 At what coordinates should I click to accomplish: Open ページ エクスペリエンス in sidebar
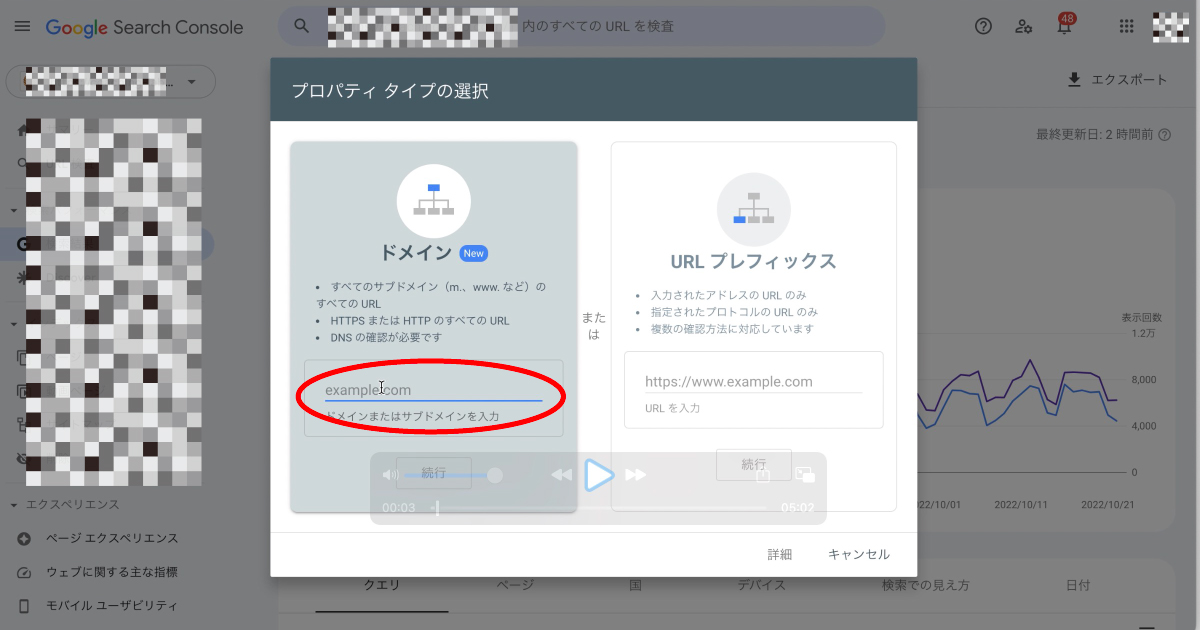click(x=112, y=538)
